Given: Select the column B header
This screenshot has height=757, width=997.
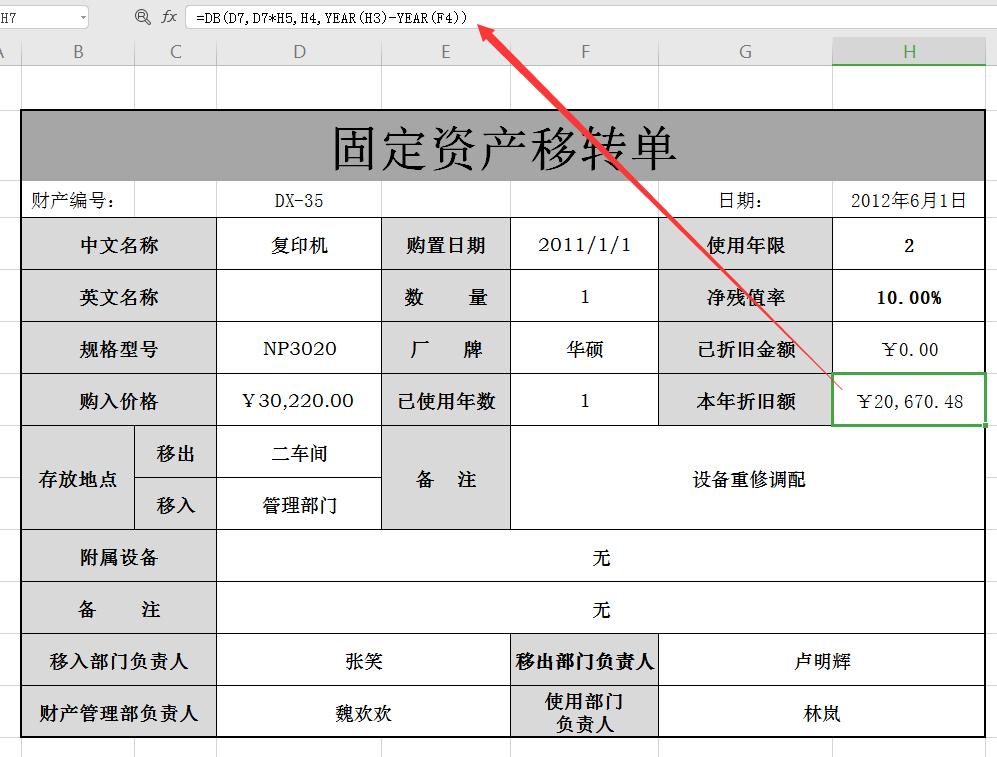Looking at the screenshot, I should click(x=77, y=50).
